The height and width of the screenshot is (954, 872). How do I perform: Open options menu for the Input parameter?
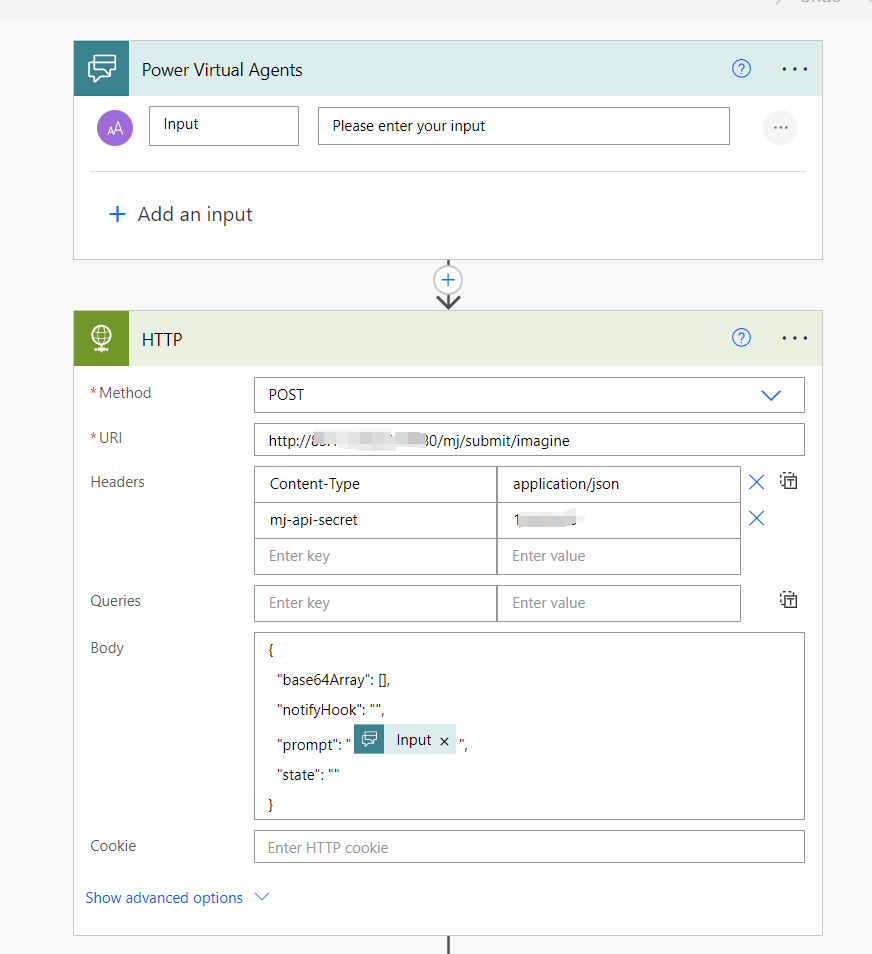coord(781,128)
